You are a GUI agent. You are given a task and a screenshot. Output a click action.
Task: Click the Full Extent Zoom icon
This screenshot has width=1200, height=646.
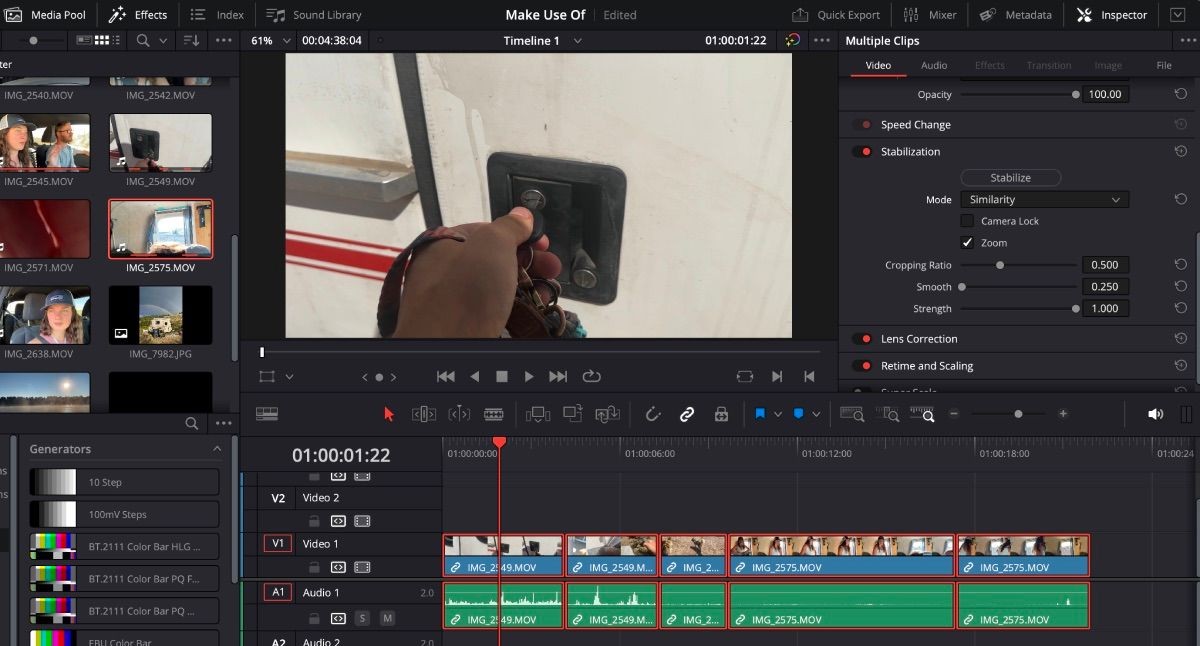coord(852,414)
